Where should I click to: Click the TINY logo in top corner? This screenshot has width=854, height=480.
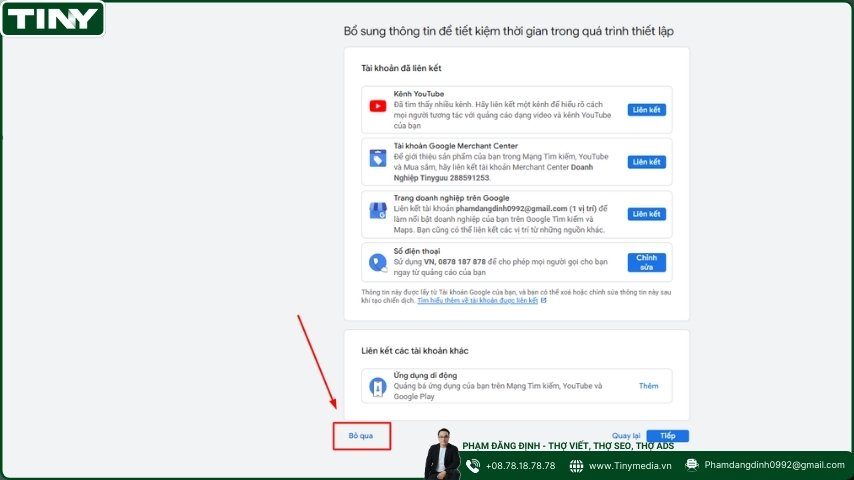click(x=53, y=19)
